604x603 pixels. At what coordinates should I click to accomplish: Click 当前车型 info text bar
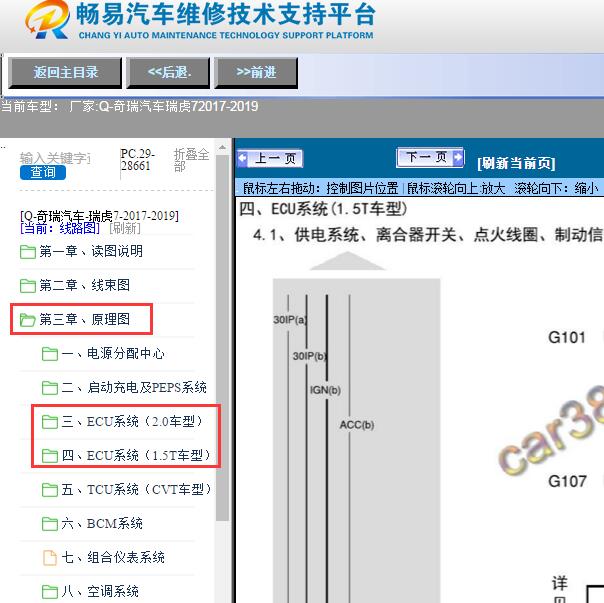coord(130,106)
